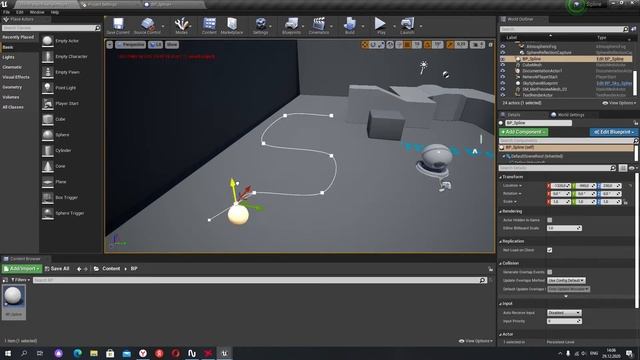Viewport: 640px width, 360px height.
Task: Select the Box Trigger icon
Action: pos(48,198)
